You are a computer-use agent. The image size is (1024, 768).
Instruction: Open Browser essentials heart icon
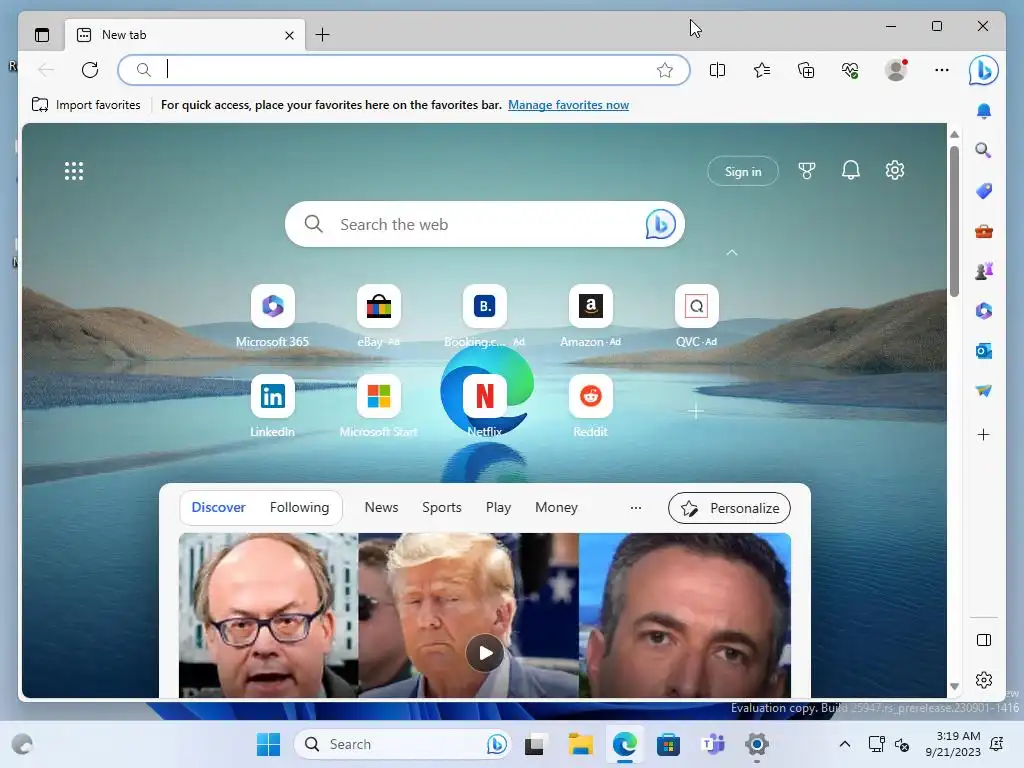pyautogui.click(x=850, y=70)
